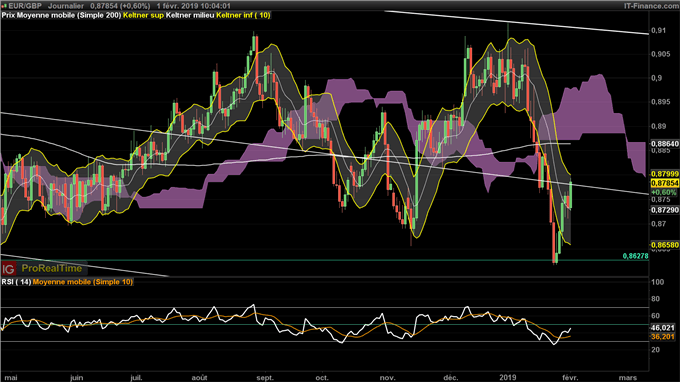Click the mai month label on time axis
Image resolution: width=680 pixels, height=382 pixels.
point(11,378)
